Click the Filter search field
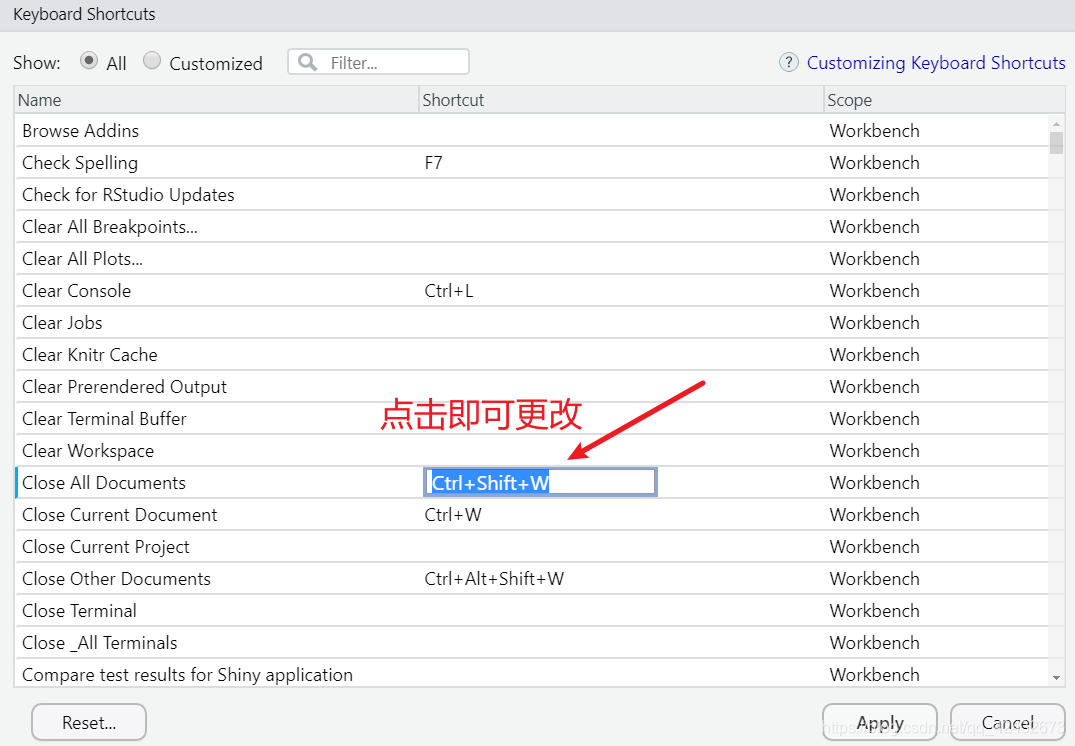Screen dimensions: 1075x746 378,62
